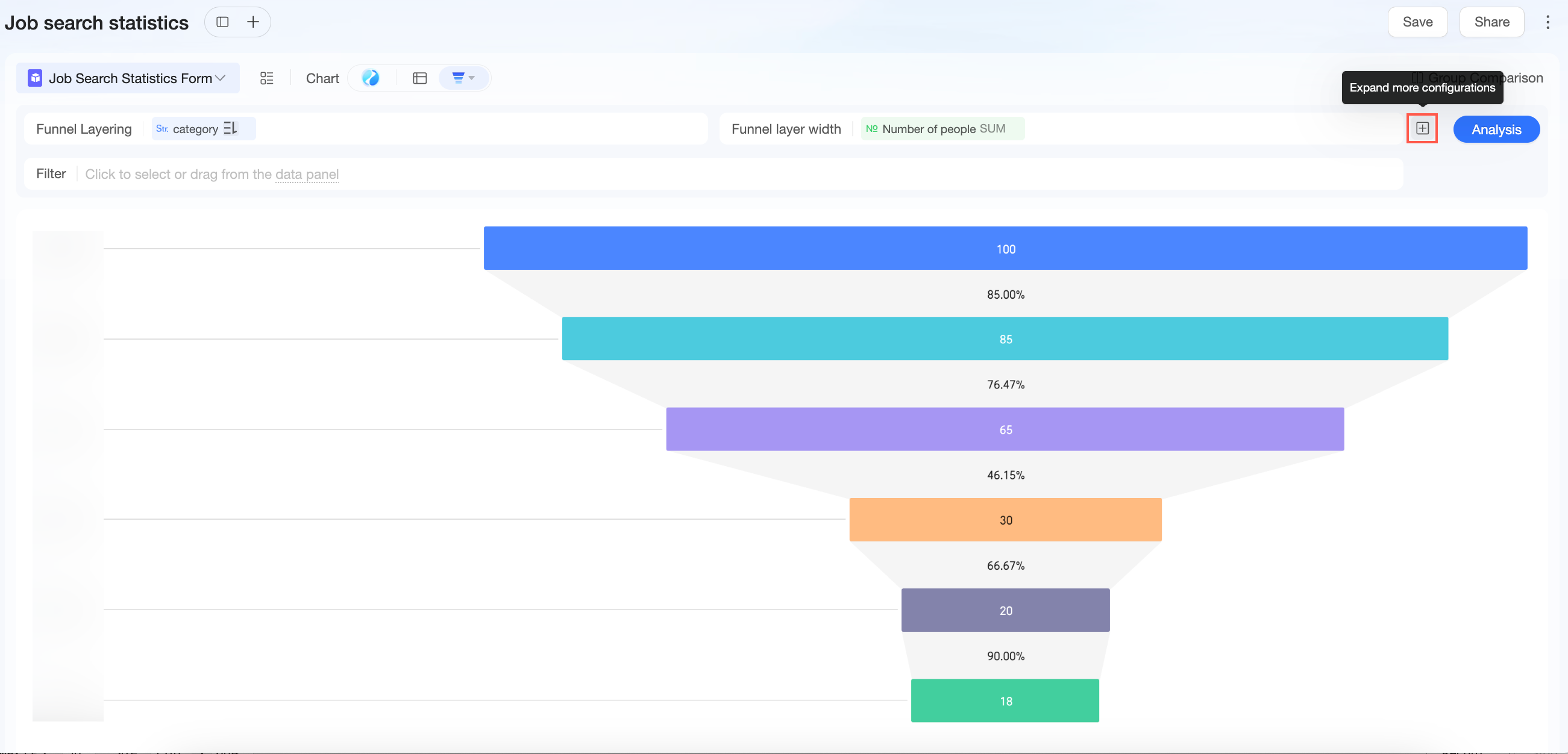Switch to the table view icon
Screen dimensions: 1568x754
(419, 78)
